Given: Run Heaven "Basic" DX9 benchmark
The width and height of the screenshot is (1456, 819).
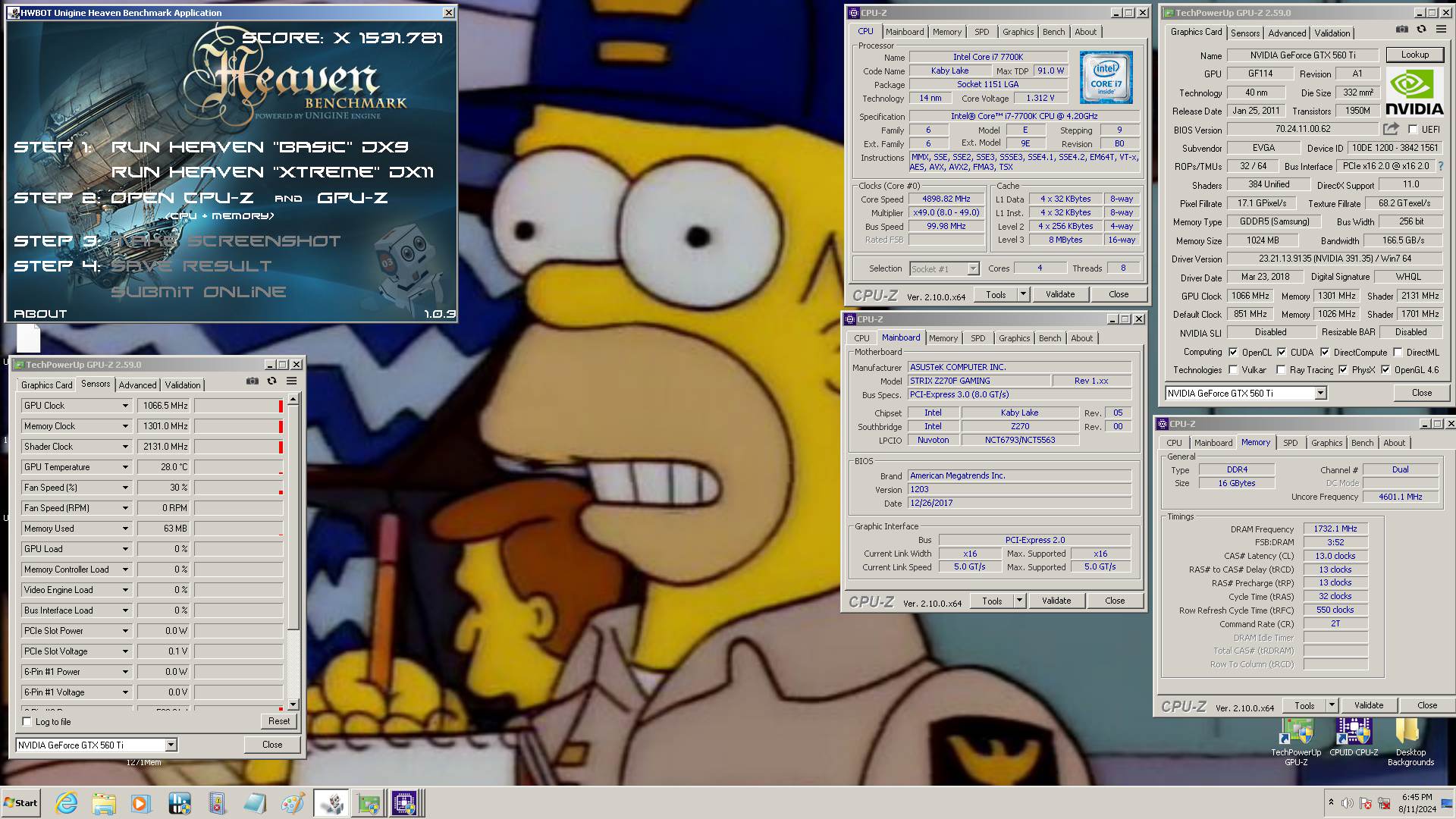Looking at the screenshot, I should point(260,146).
